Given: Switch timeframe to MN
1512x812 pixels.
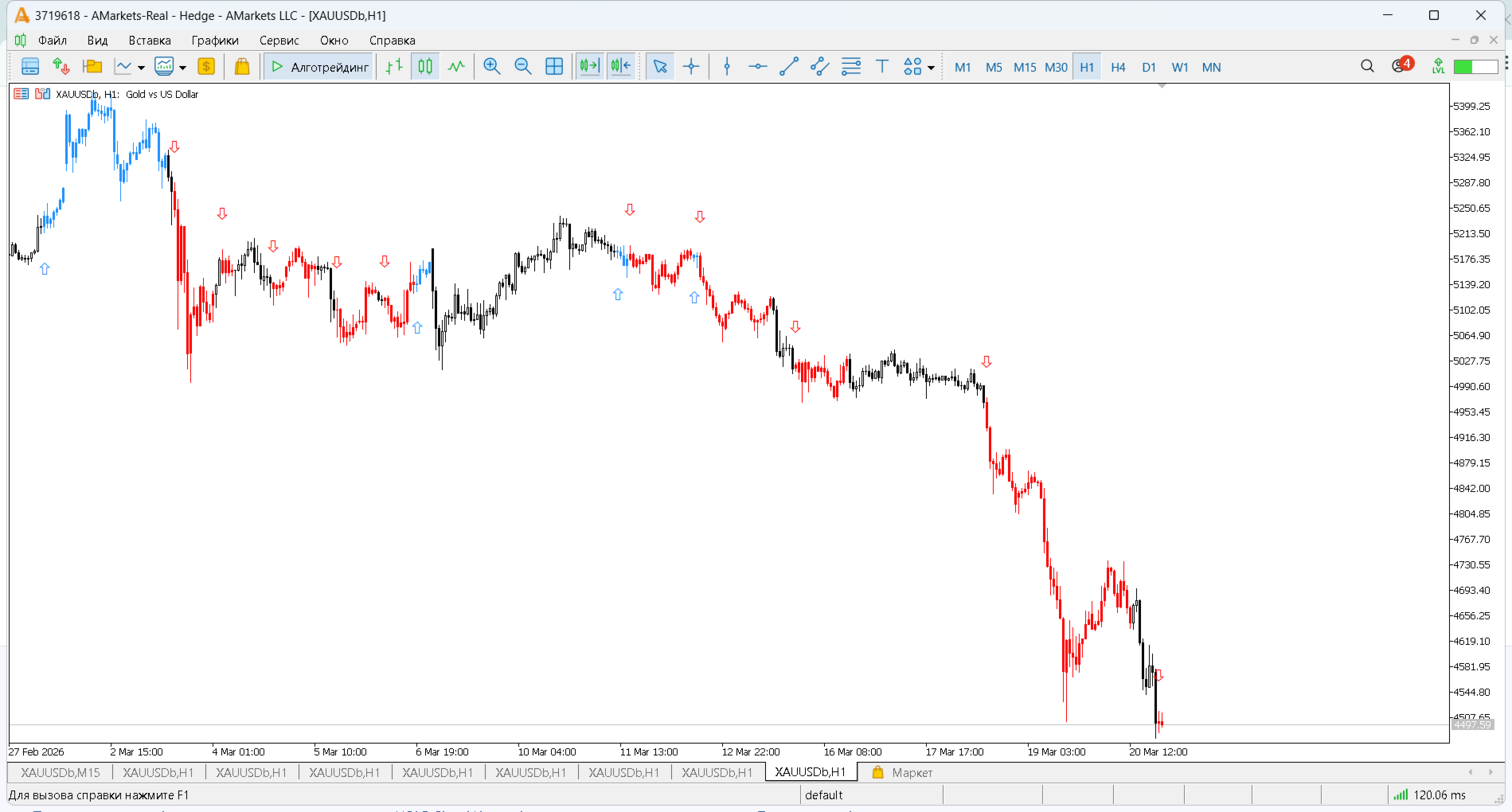Looking at the screenshot, I should tap(1211, 68).
